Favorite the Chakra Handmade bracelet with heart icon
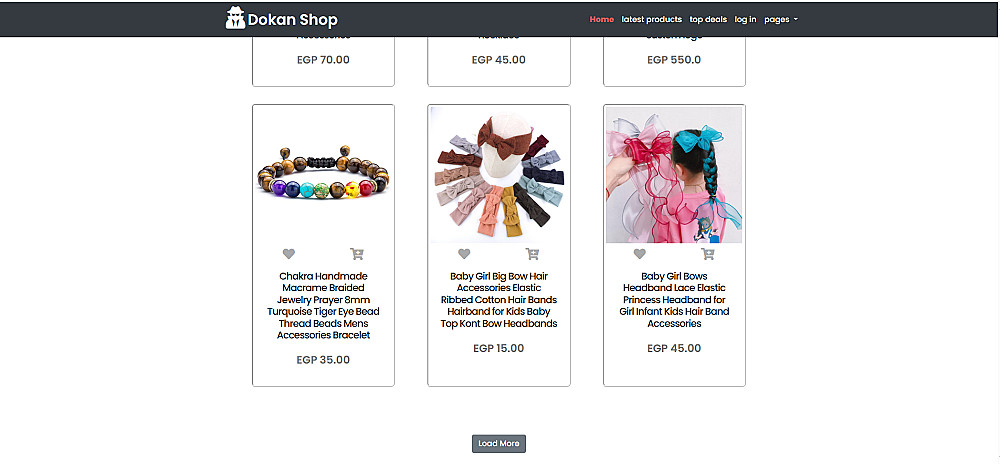 tap(289, 254)
